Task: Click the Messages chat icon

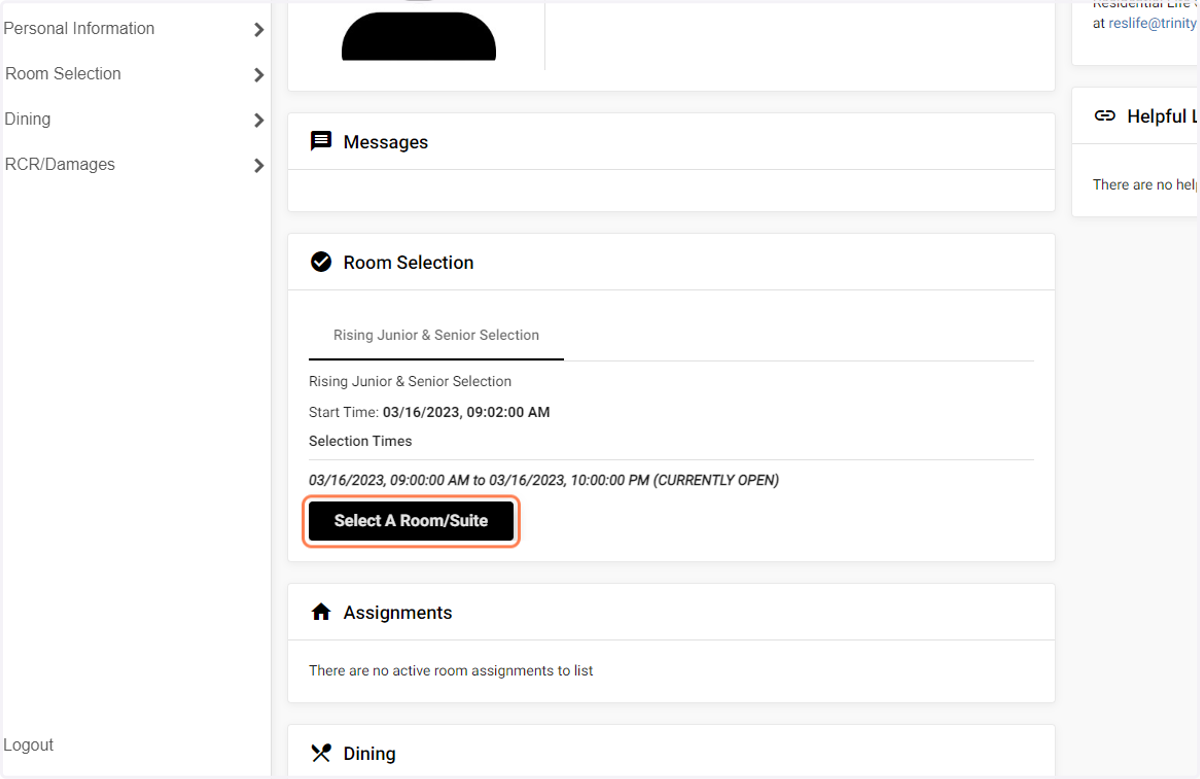Action: [321, 141]
